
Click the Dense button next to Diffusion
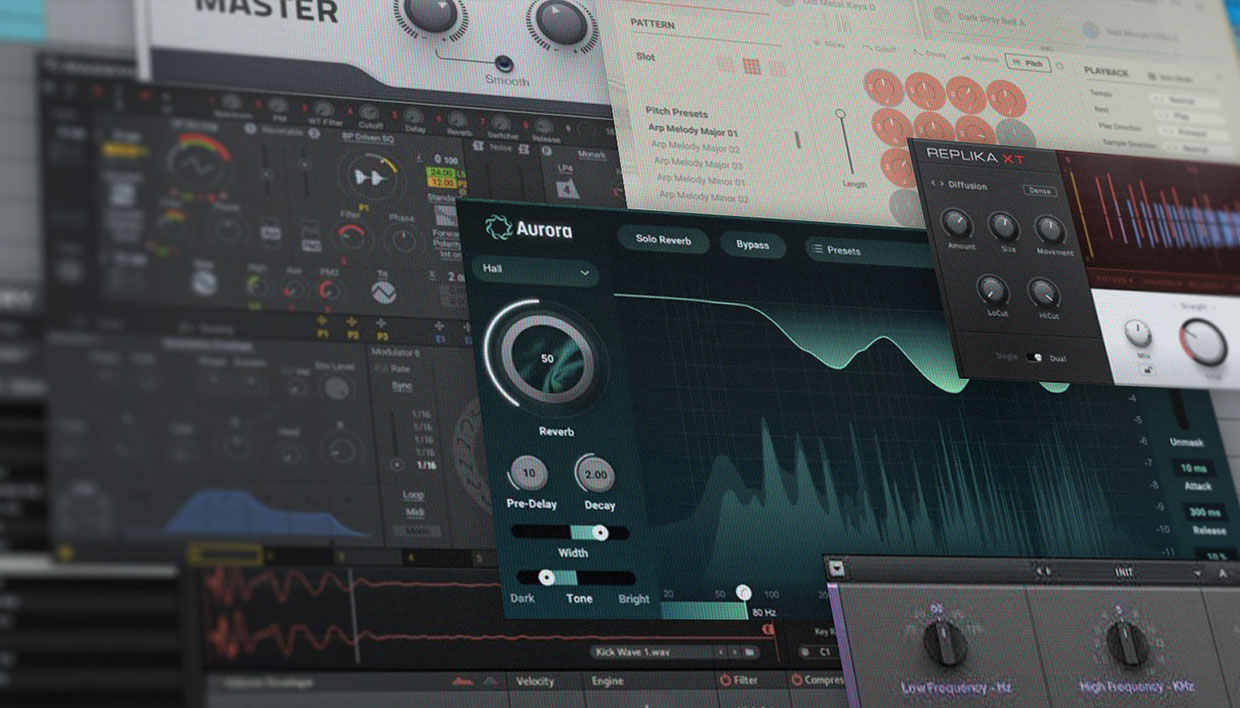pyautogui.click(x=1039, y=190)
